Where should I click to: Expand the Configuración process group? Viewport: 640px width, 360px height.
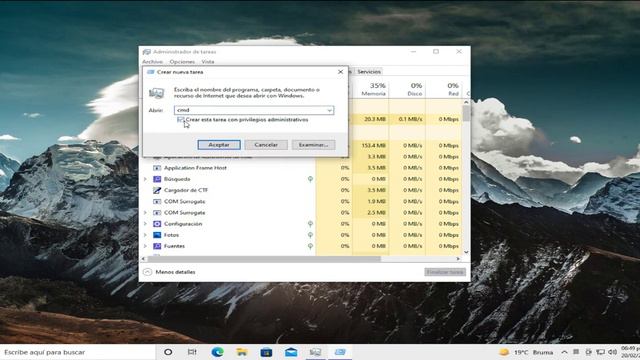145,224
